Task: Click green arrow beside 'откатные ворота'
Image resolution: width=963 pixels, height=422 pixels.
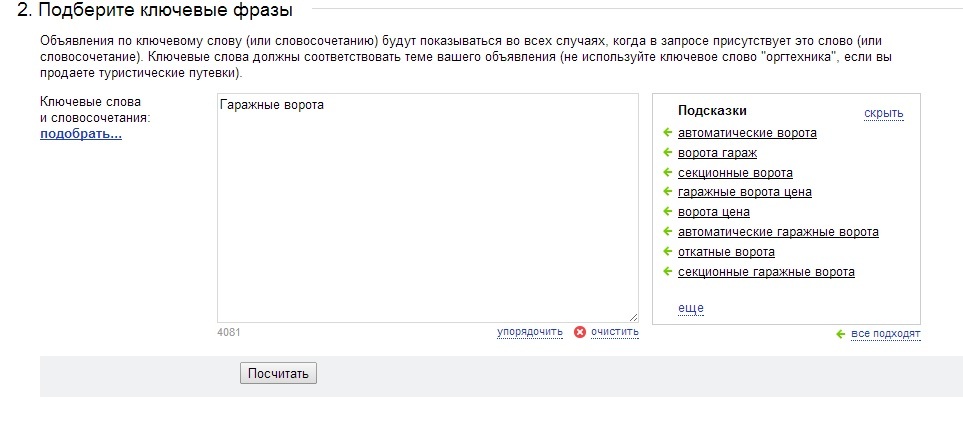Action: [668, 251]
